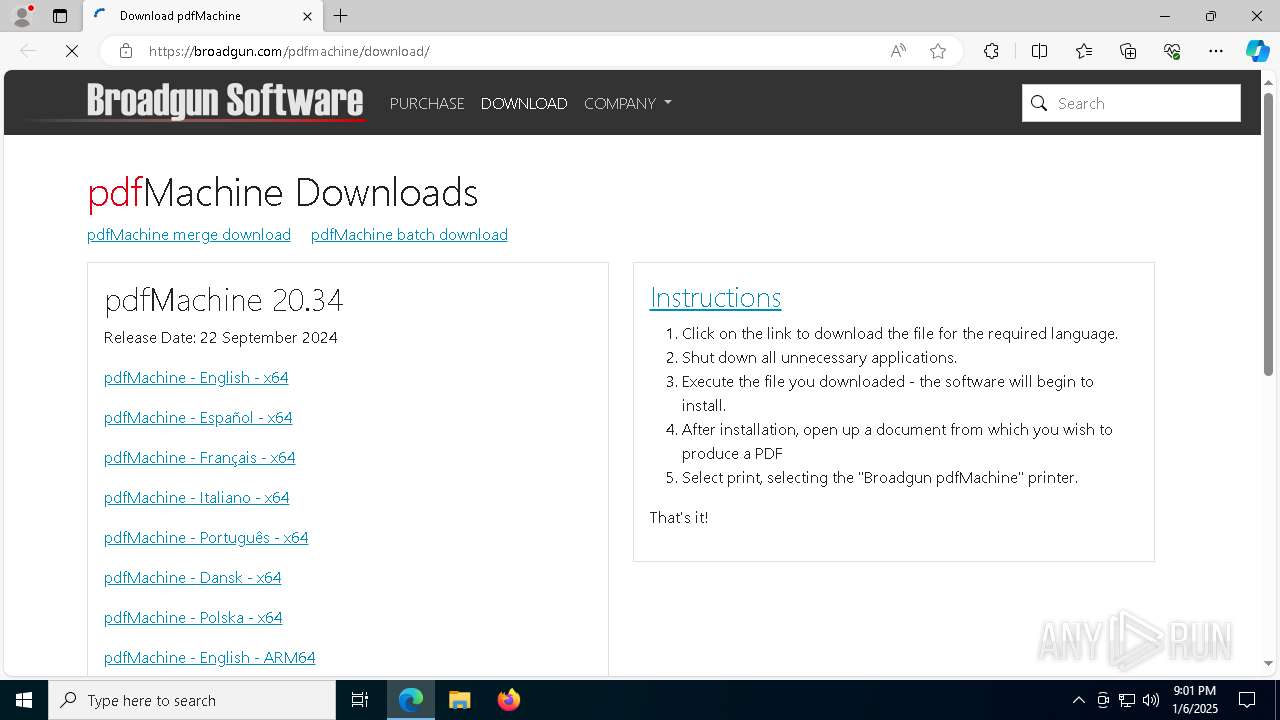1280x720 pixels.
Task: Download pdfMachine Français x64
Action: pos(200,457)
